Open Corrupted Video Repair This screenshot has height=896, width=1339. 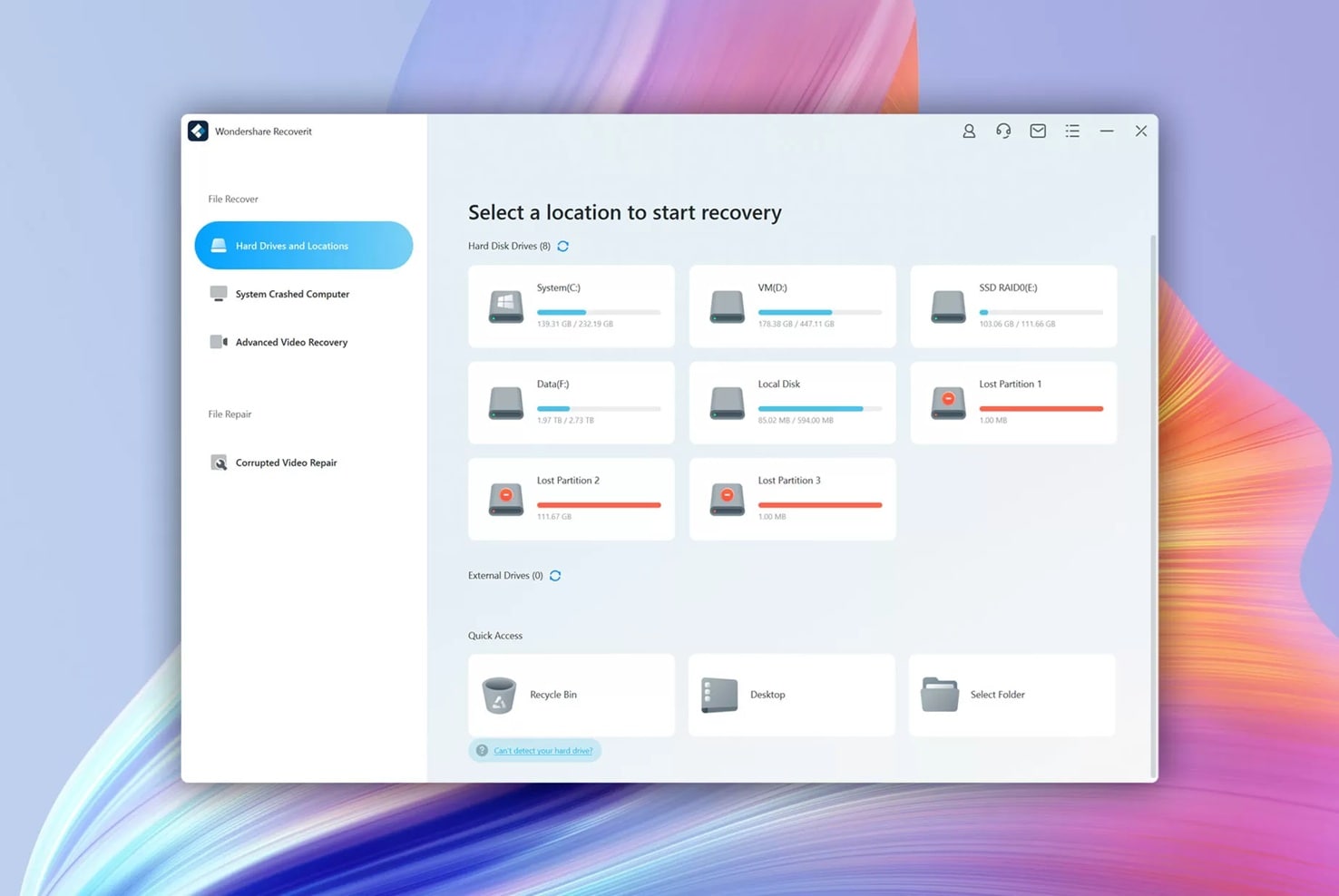pyautogui.click(x=286, y=463)
